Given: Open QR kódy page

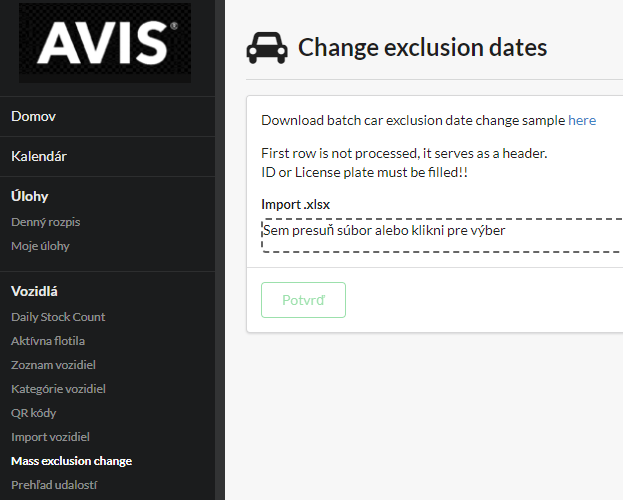Looking at the screenshot, I should click(x=34, y=413).
